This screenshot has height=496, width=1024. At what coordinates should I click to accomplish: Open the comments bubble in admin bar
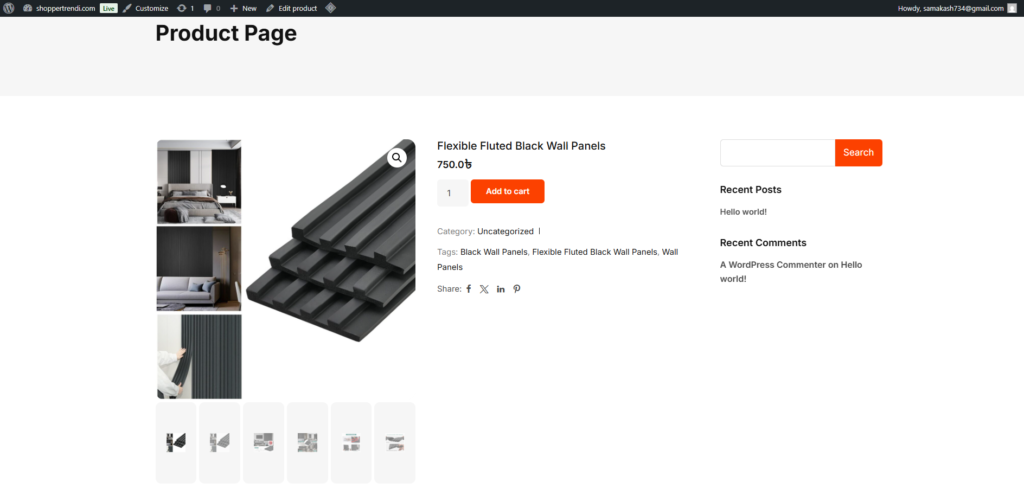pos(211,8)
